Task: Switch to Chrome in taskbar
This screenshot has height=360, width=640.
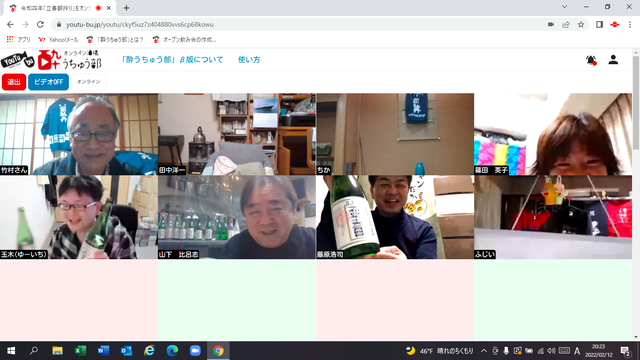Action: pyautogui.click(x=218, y=351)
